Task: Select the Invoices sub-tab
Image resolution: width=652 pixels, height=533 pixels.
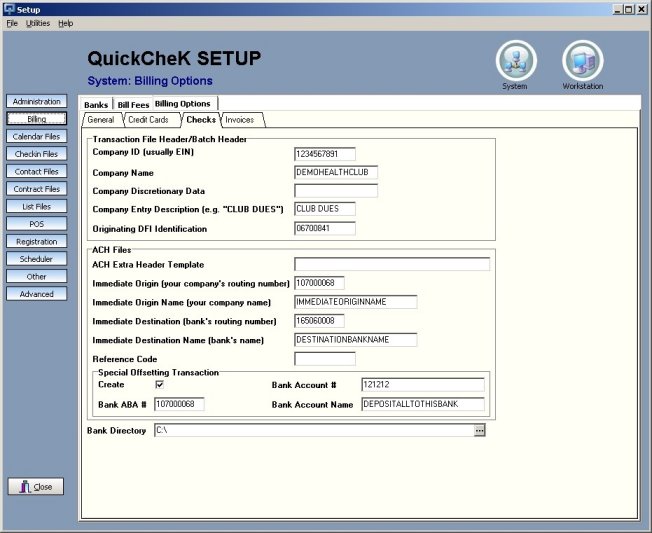Action: click(x=239, y=120)
